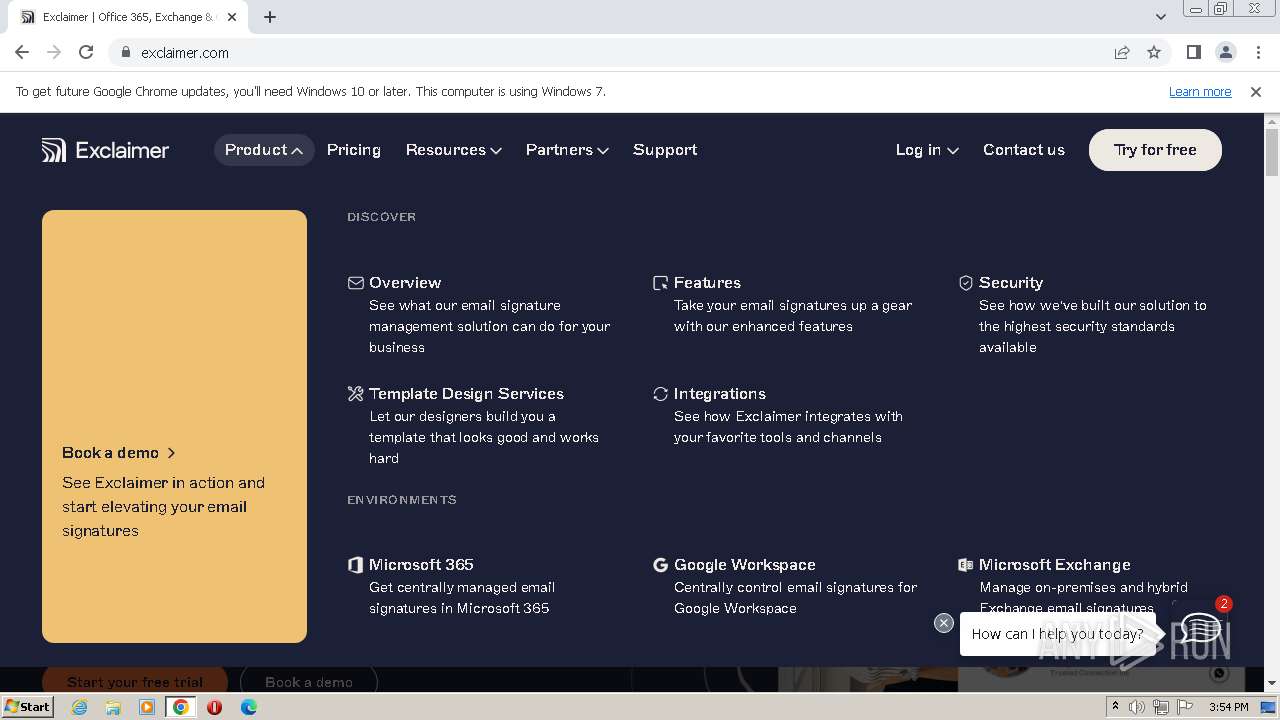Toggle the browser side panel
Image resolution: width=1280 pixels, height=720 pixels.
point(1193,52)
